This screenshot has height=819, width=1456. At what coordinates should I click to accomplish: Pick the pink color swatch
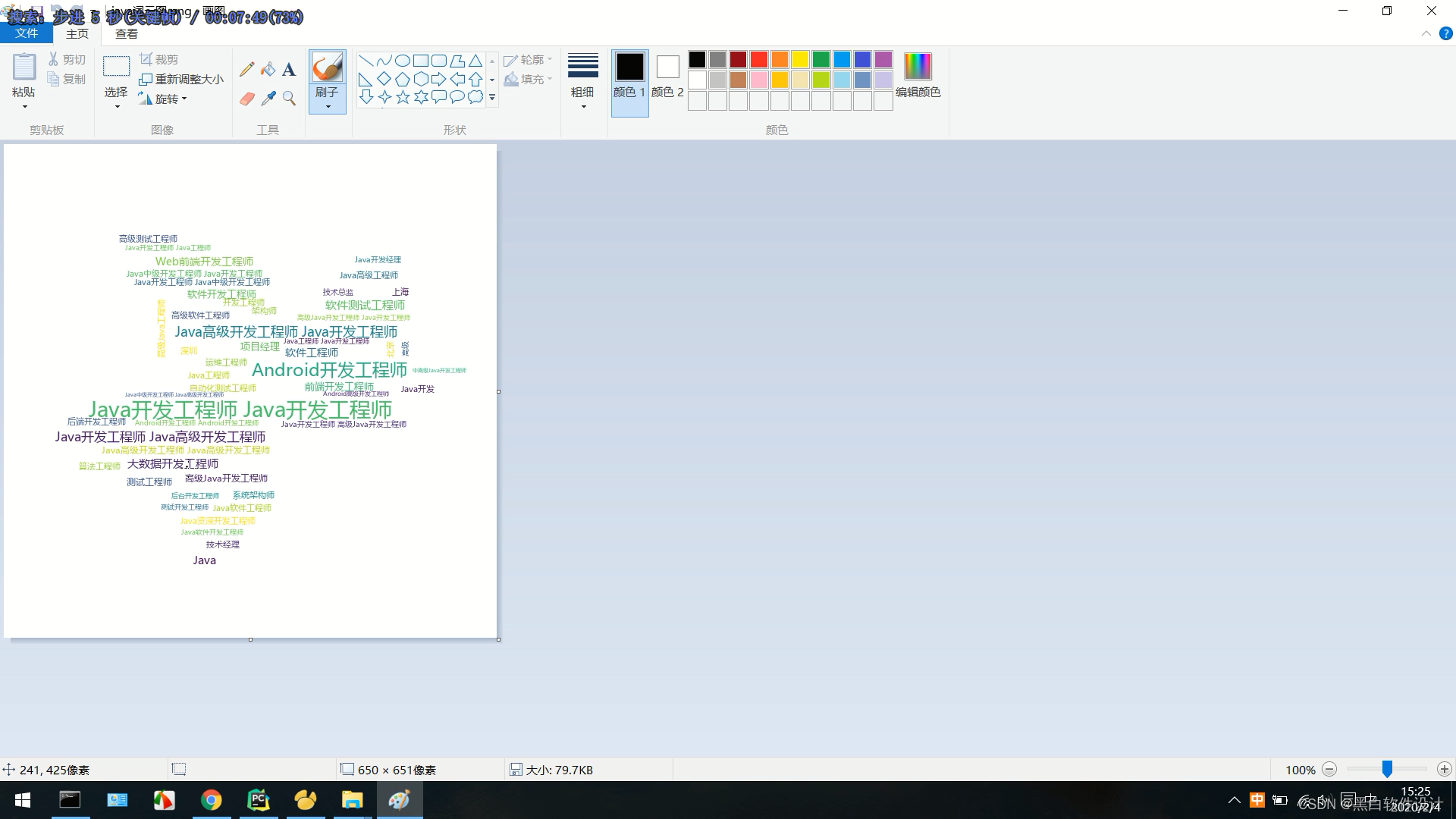759,80
